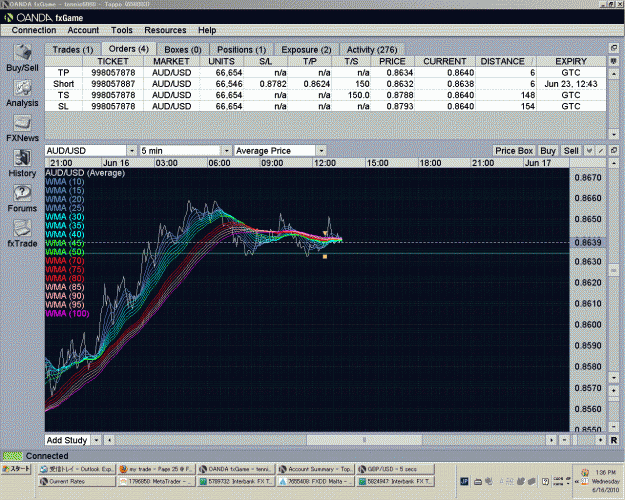Switch to the Activity (276) tab

point(372,50)
